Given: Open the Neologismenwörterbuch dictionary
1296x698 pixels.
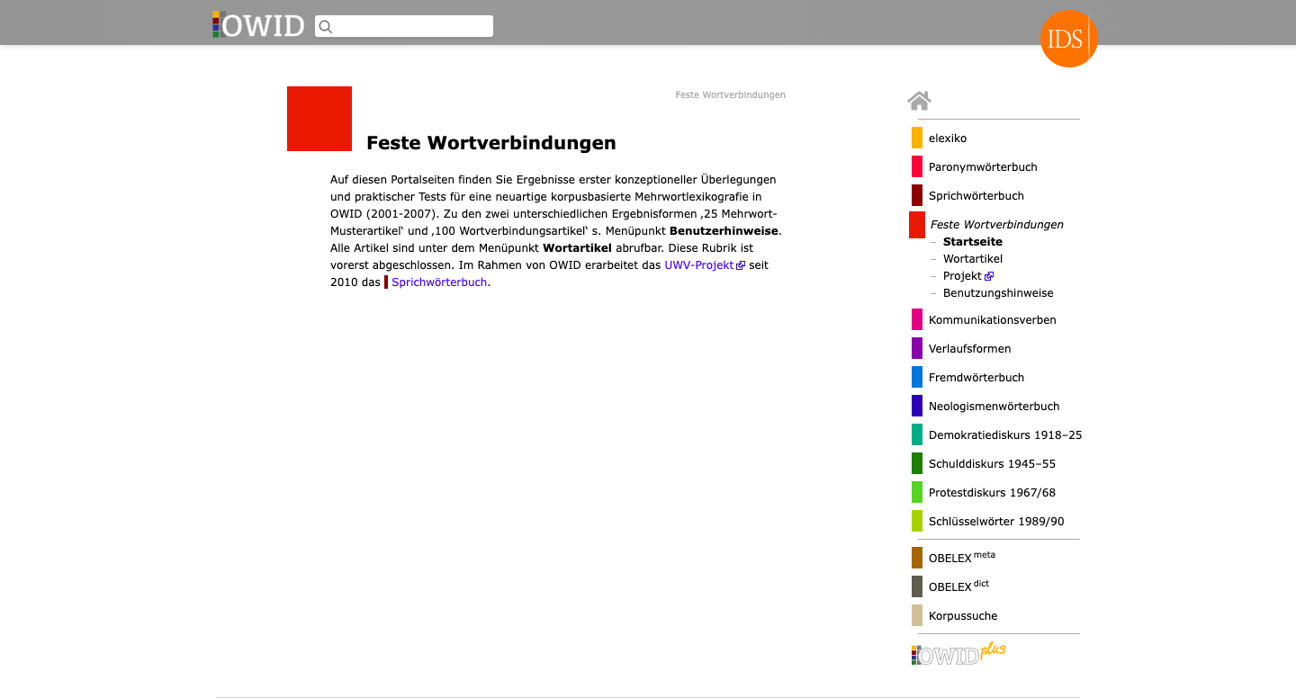Looking at the screenshot, I should coord(994,406).
